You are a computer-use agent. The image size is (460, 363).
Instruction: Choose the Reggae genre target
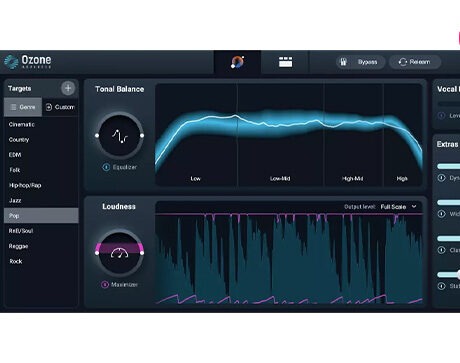pos(41,246)
